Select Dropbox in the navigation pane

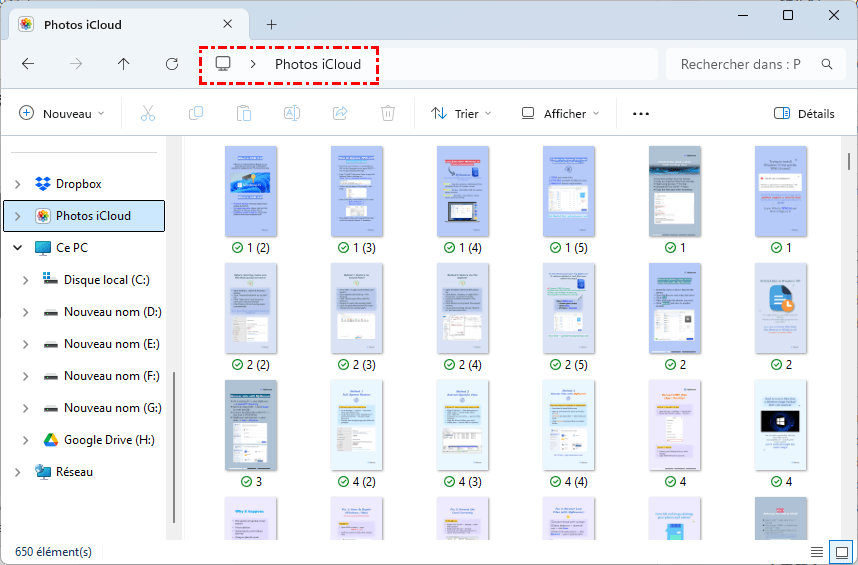79,184
